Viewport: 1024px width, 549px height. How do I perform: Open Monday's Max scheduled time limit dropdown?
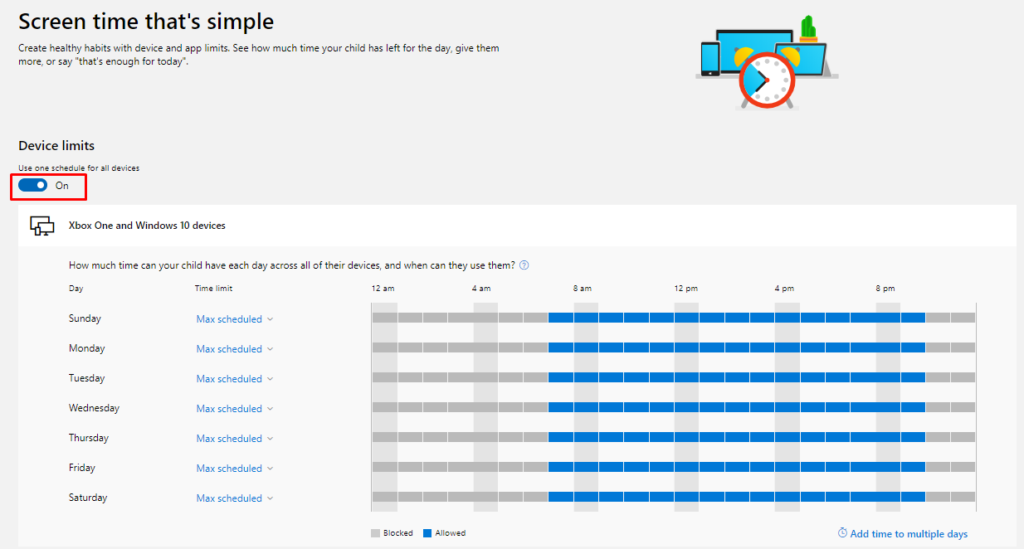(x=234, y=349)
